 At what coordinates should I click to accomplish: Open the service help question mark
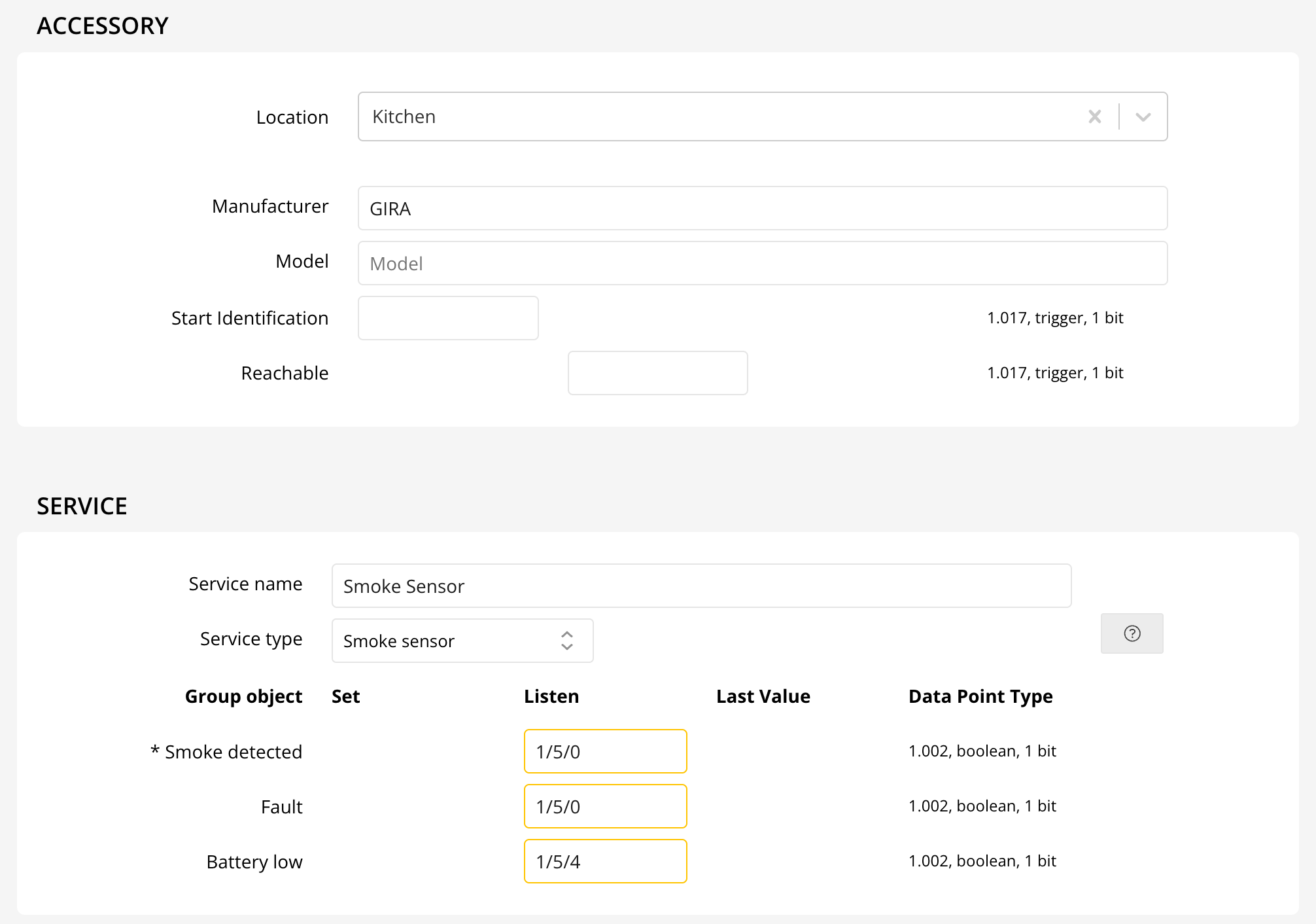coord(1132,633)
